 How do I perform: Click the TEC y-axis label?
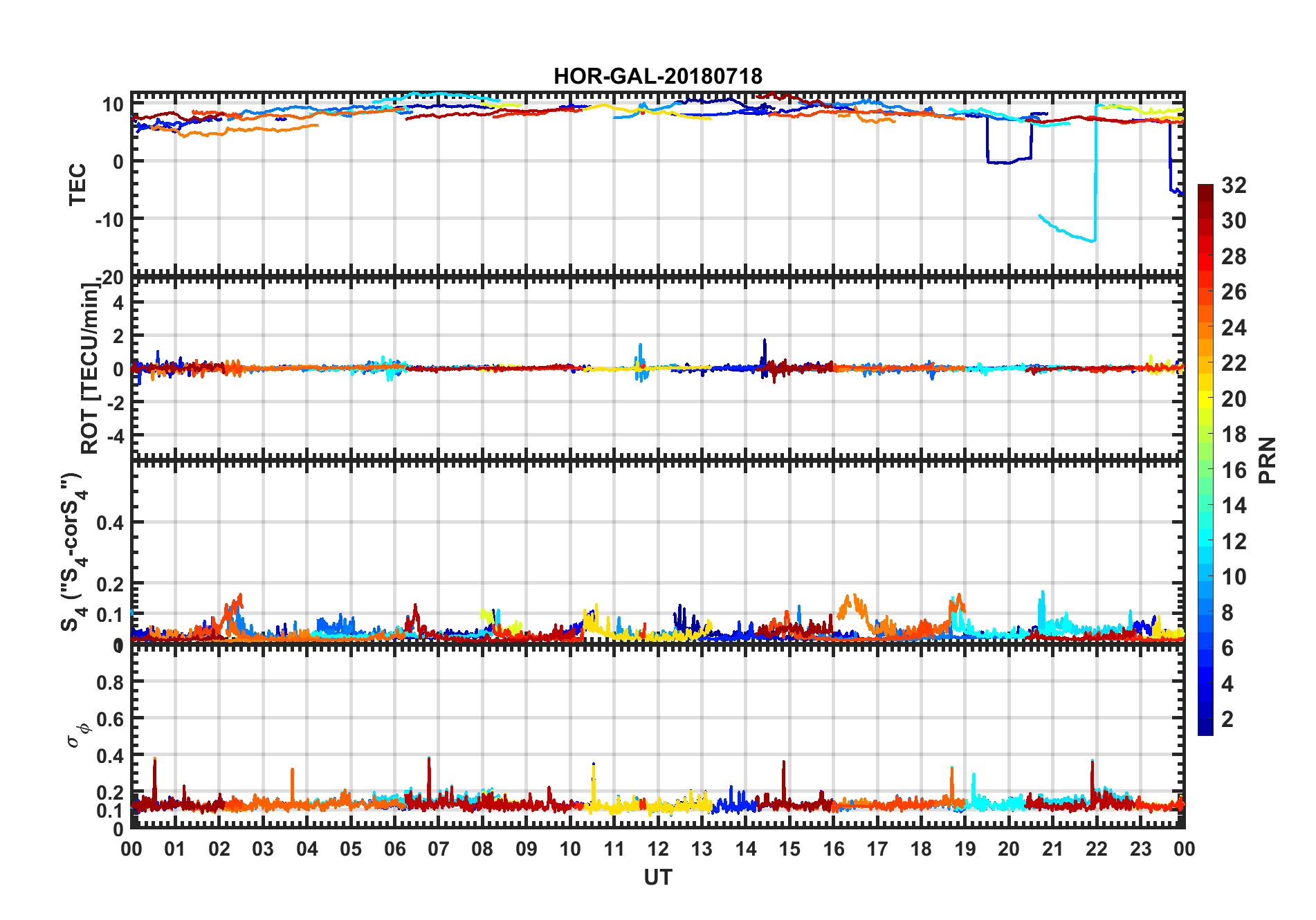pos(77,184)
